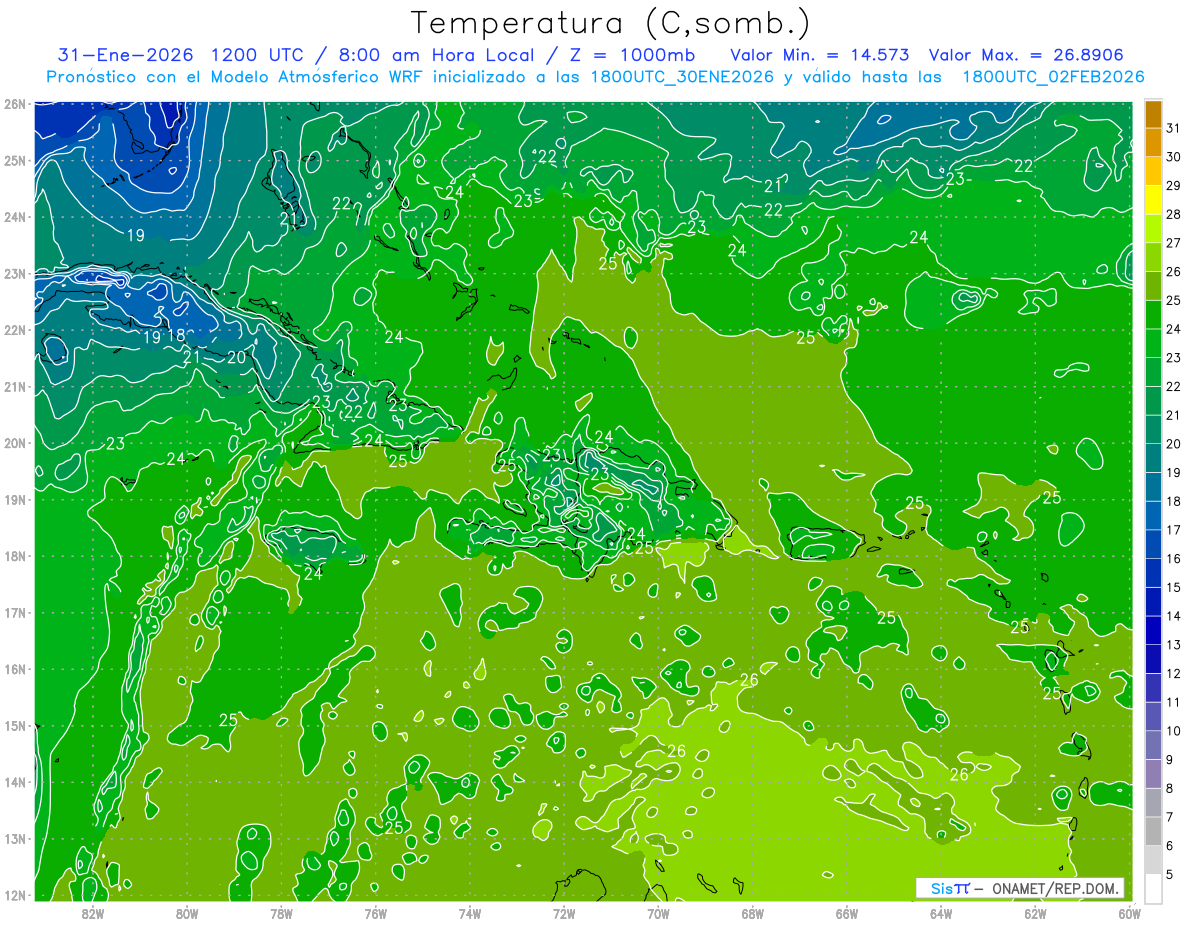1200x927 pixels.
Task: Click latitude axis label 18N
Action: [14, 556]
